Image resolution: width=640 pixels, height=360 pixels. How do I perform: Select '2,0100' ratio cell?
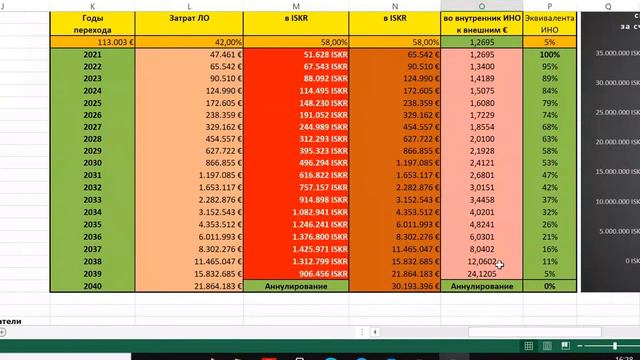482,139
